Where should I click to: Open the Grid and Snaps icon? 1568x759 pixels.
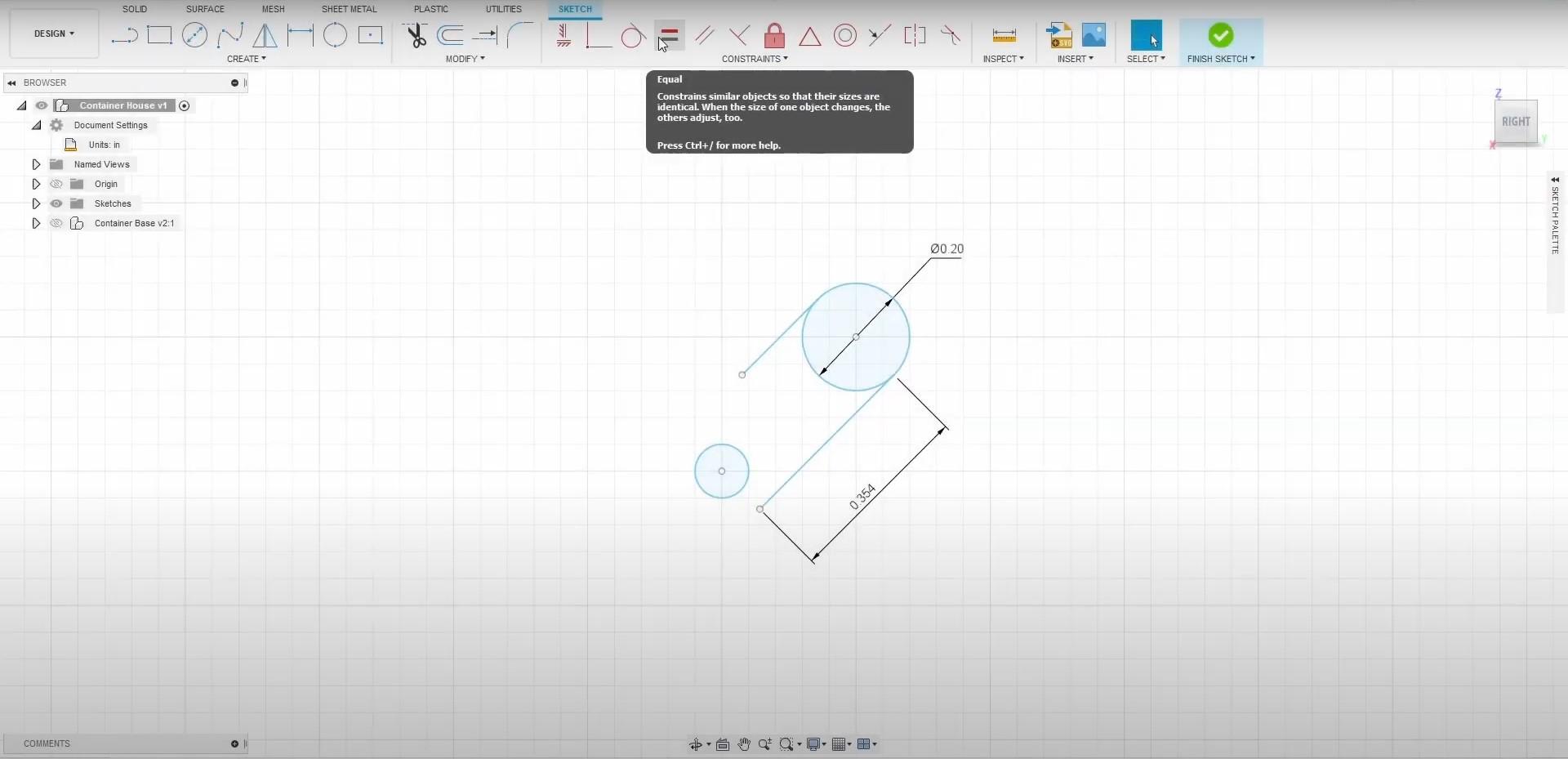click(839, 744)
